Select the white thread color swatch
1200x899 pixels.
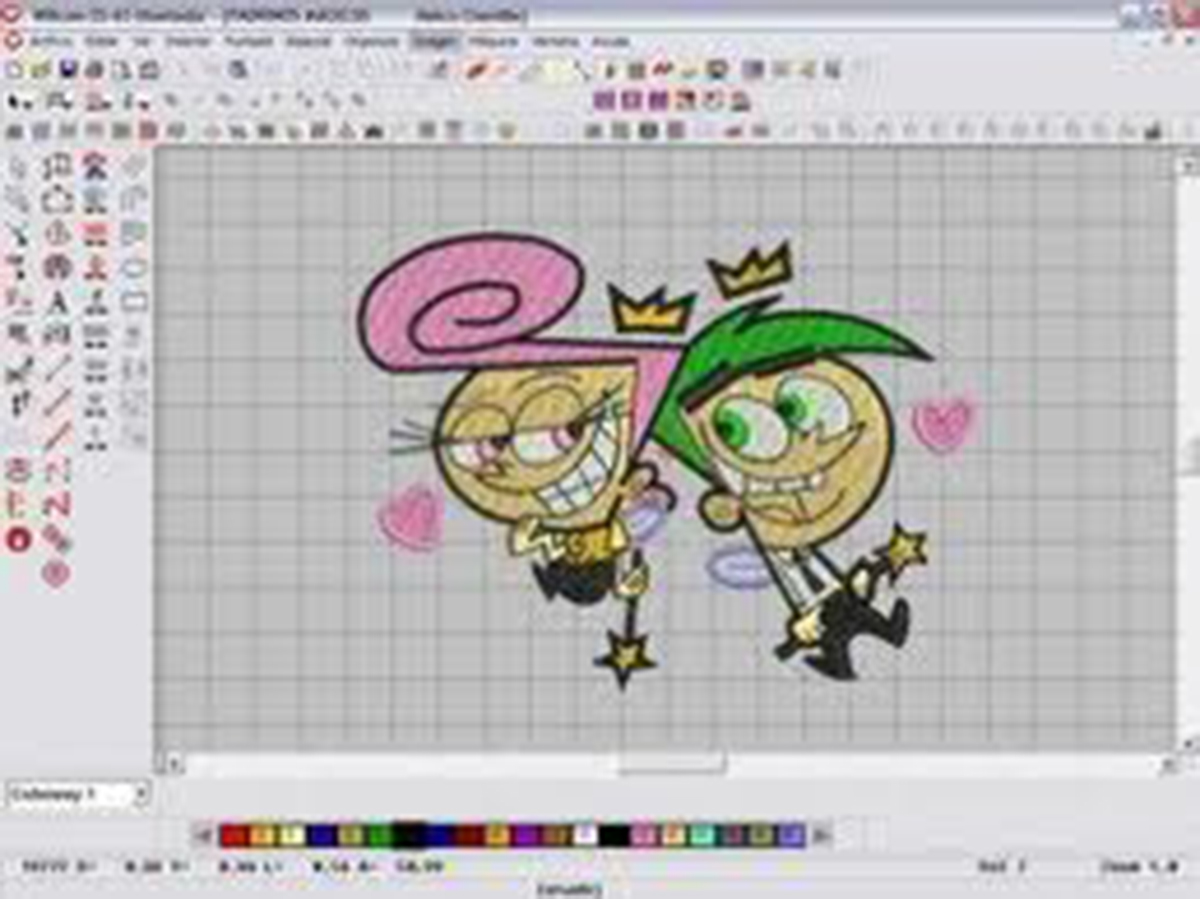(584, 835)
